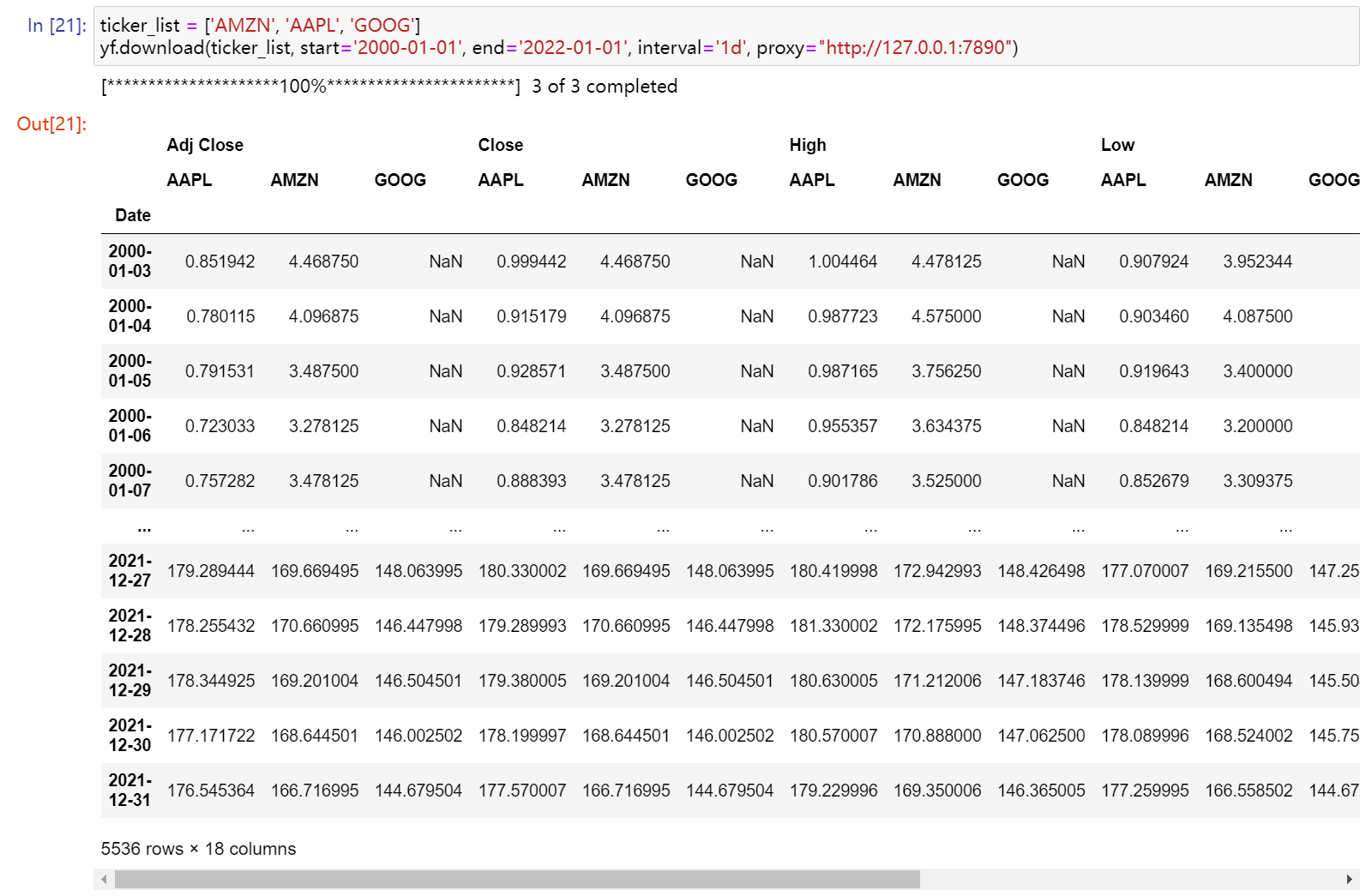Click the value 146.365005
This screenshot has height=896, width=1372.
pos(1041,791)
